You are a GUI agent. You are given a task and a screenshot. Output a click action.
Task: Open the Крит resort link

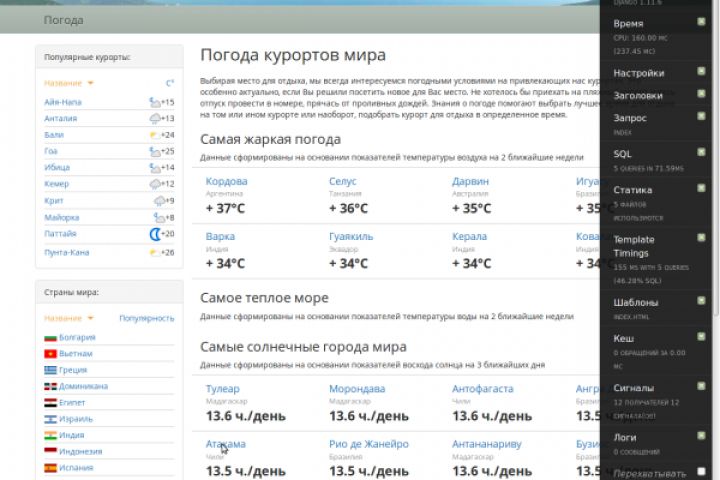point(54,201)
